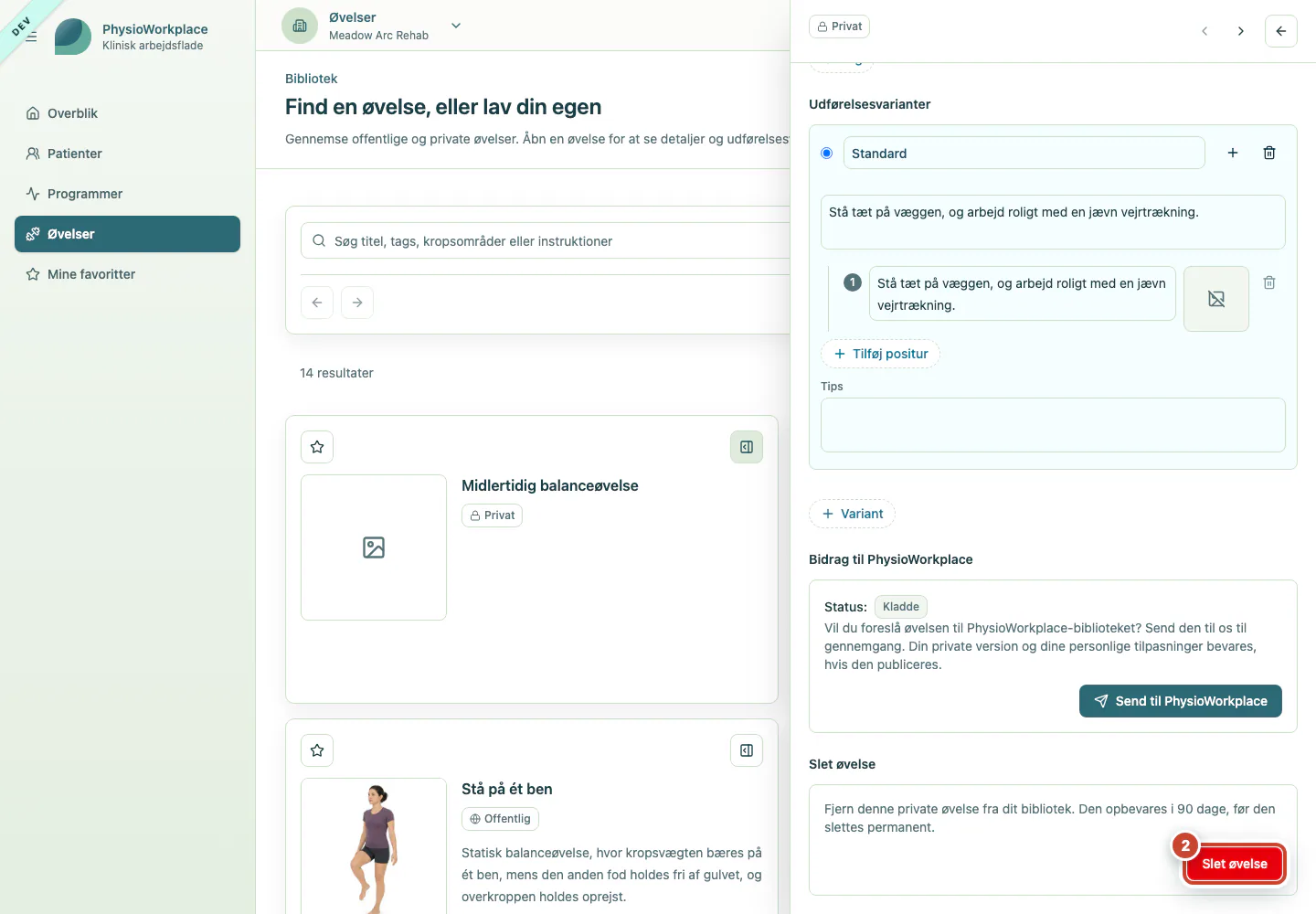
Task: Open side panel icon on Stå på ét ben card
Action: click(x=747, y=750)
